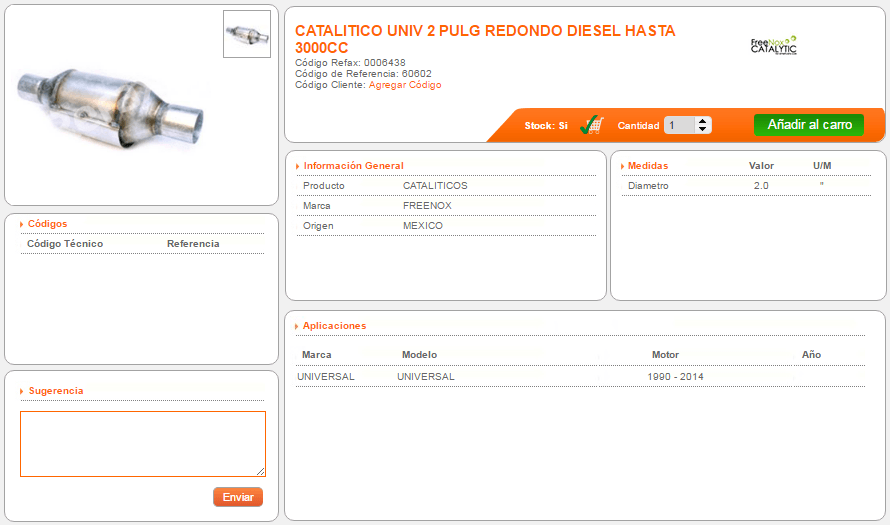Viewport: 890px width, 525px height.
Task: Click the MEXICO origin value
Action: 423,226
